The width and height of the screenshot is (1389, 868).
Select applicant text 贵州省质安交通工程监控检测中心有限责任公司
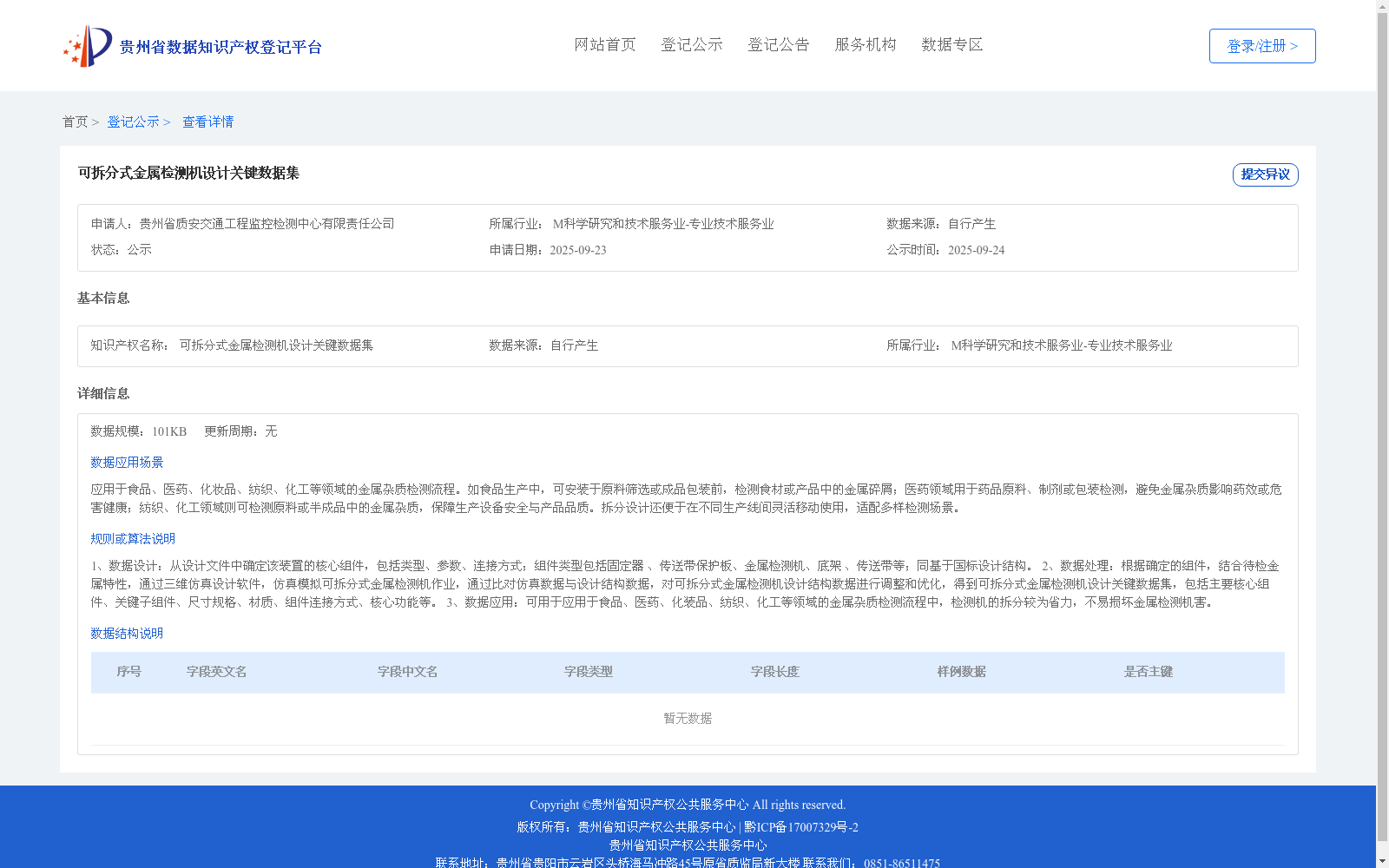pos(267,224)
